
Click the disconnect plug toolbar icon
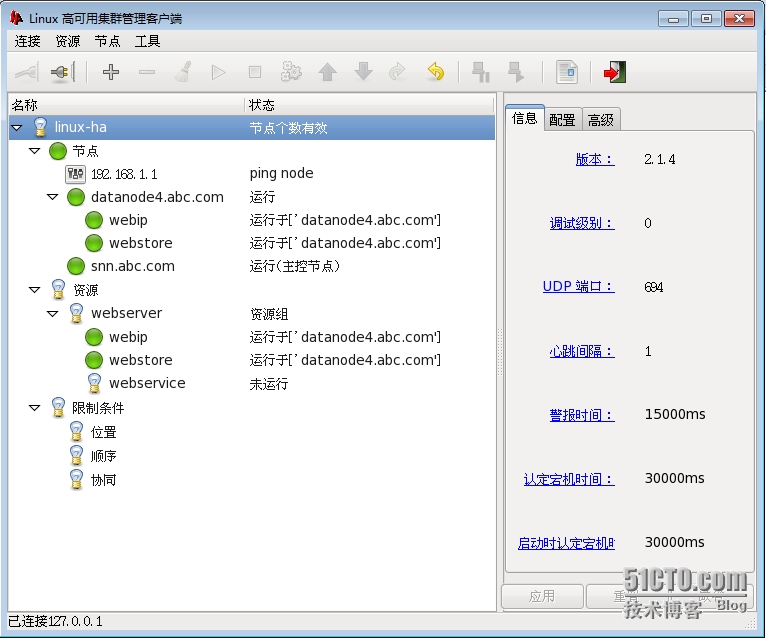pos(63,72)
